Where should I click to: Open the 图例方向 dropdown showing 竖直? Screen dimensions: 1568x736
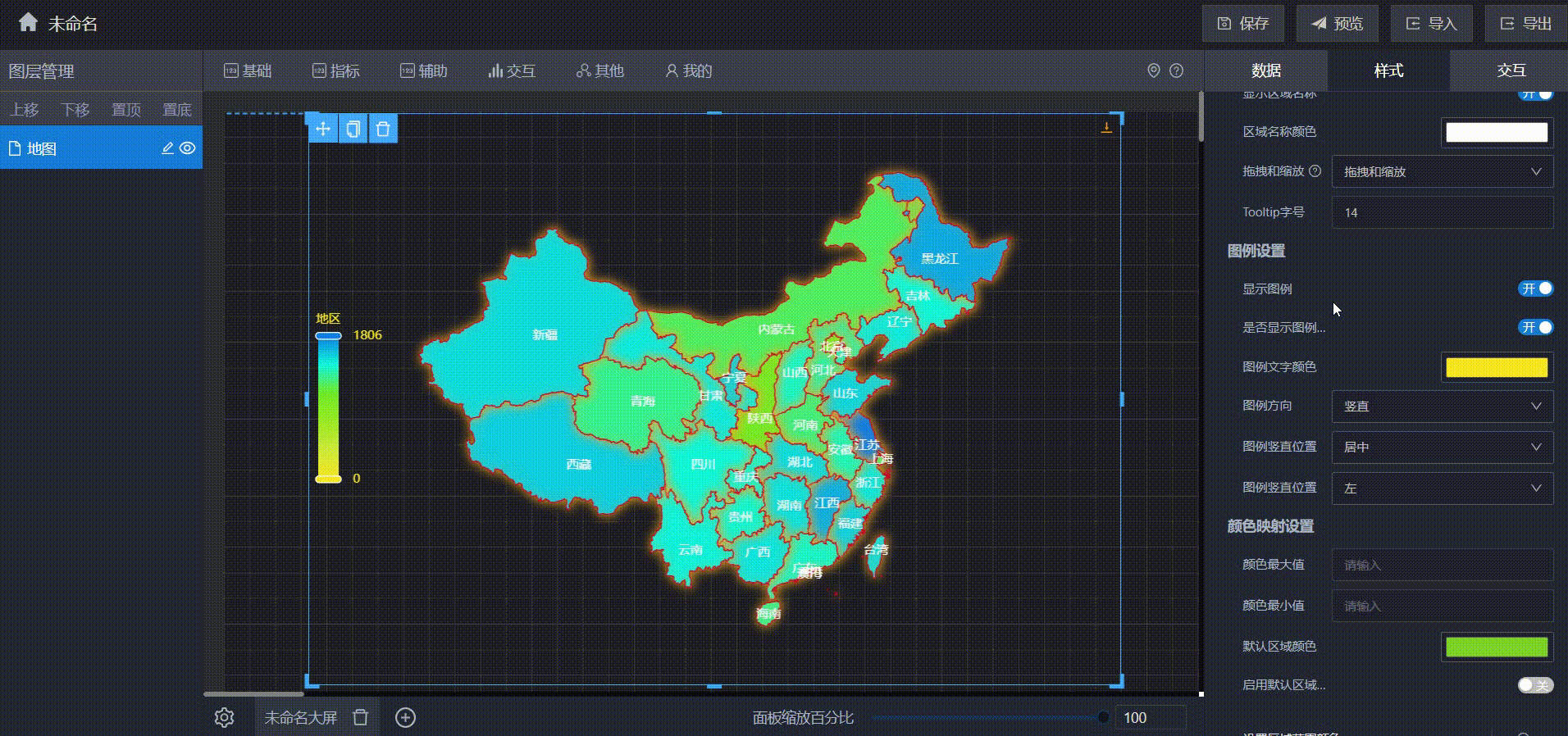(1443, 407)
